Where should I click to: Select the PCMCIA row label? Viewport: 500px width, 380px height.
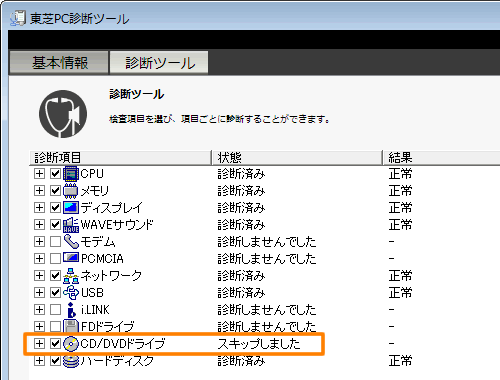(102, 258)
